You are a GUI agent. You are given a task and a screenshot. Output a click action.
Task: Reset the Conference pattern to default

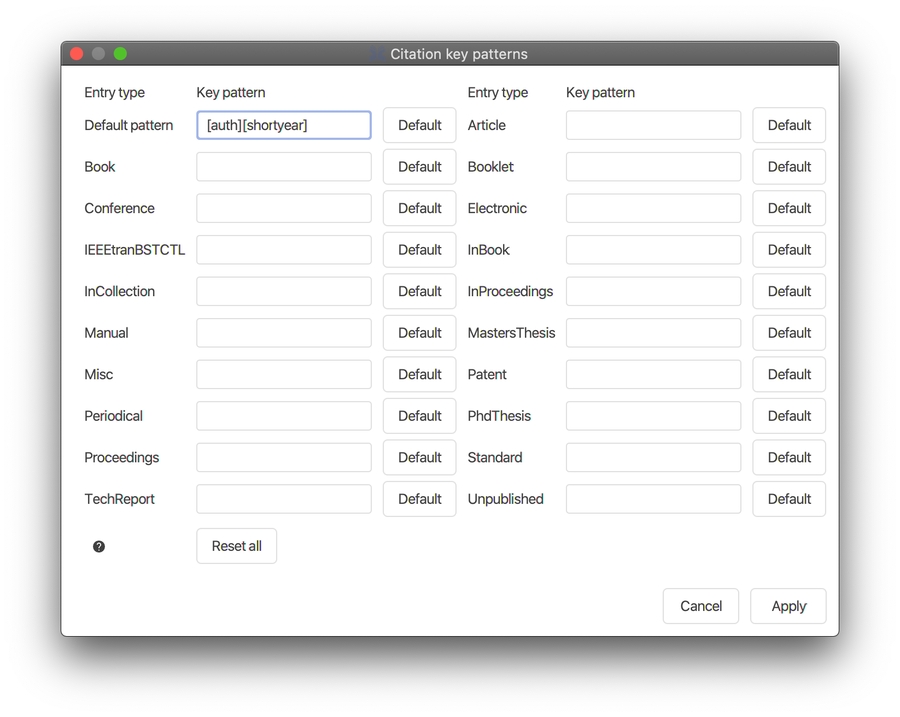click(x=419, y=208)
